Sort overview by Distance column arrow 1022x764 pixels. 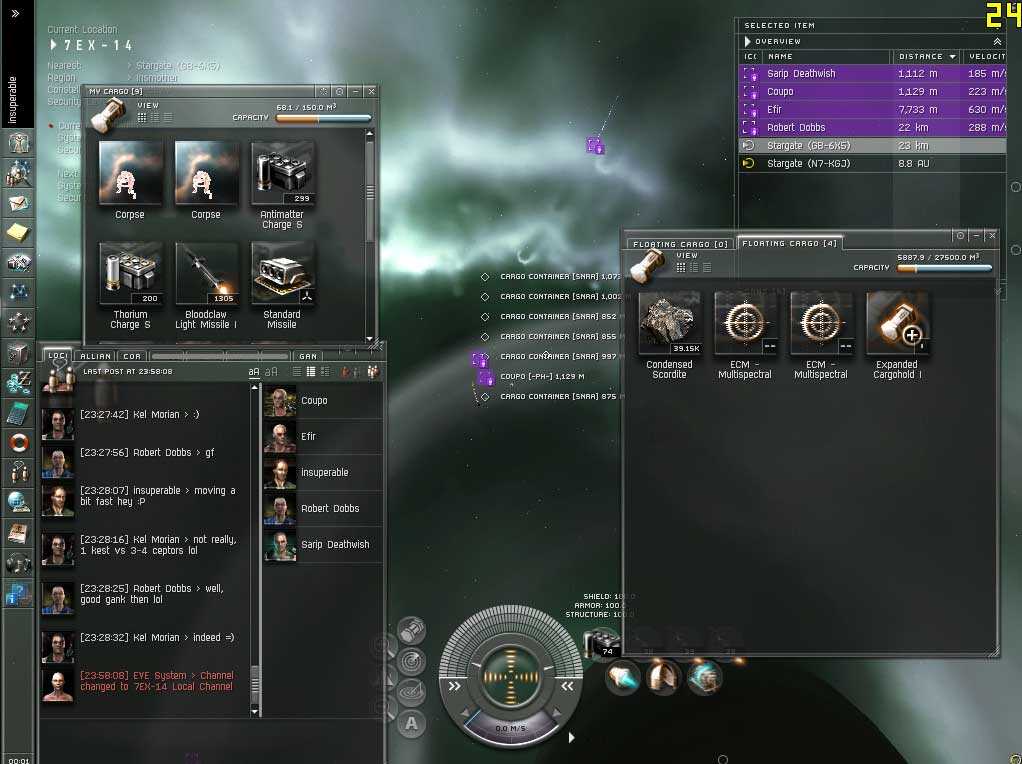(952, 57)
